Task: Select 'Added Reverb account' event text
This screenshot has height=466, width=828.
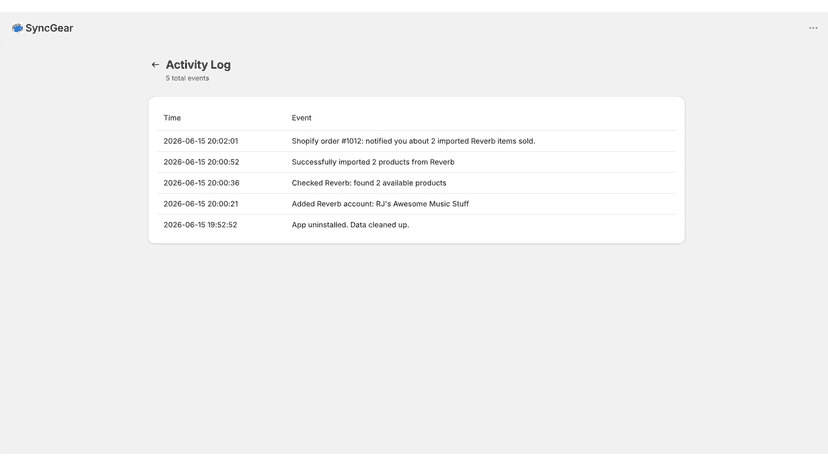Action: pyautogui.click(x=380, y=204)
